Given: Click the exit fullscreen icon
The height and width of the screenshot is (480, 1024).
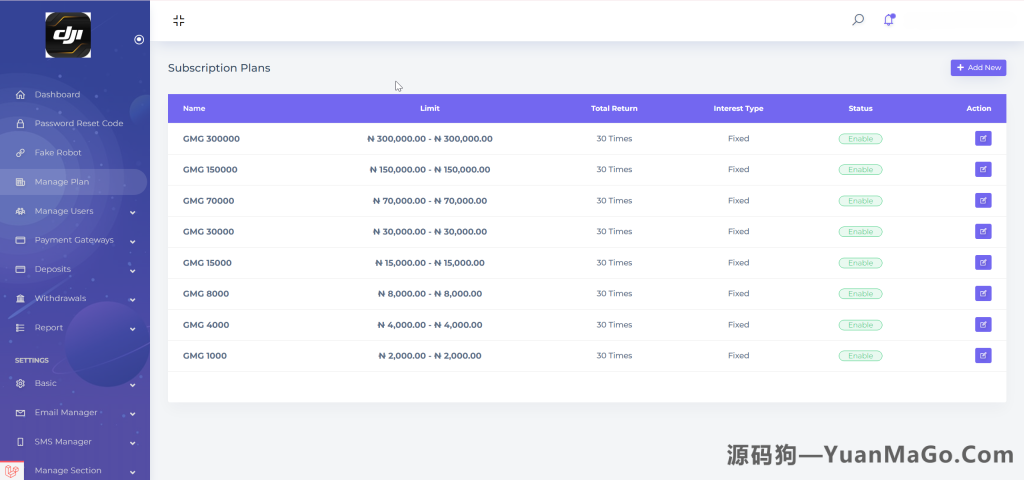Looking at the screenshot, I should tap(179, 21).
